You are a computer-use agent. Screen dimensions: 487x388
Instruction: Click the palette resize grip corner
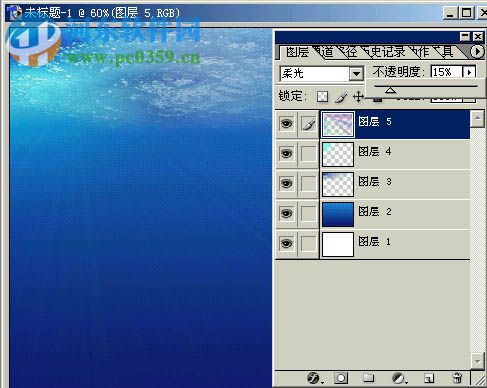[479, 379]
